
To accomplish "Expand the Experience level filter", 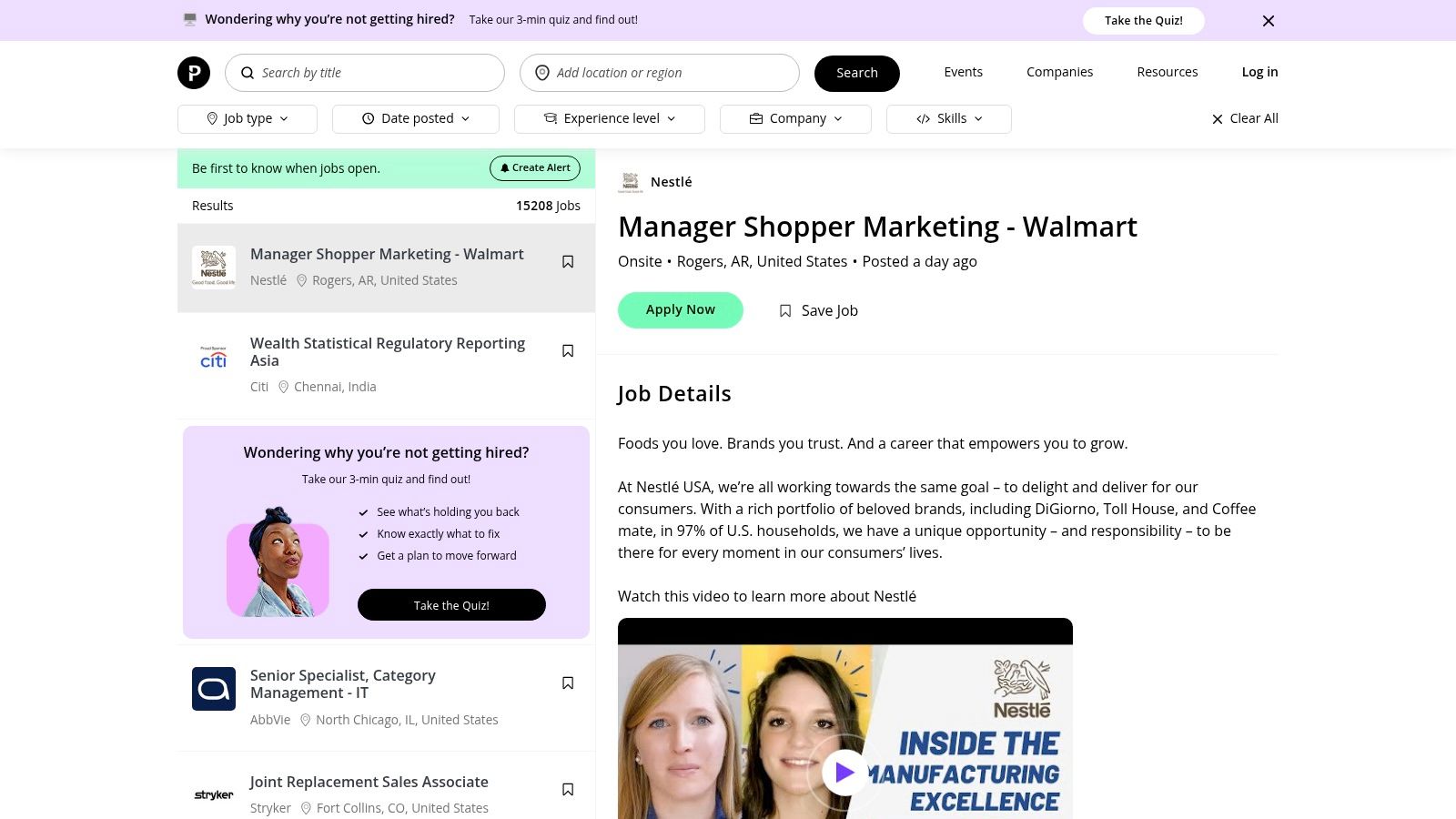I will (x=610, y=119).
